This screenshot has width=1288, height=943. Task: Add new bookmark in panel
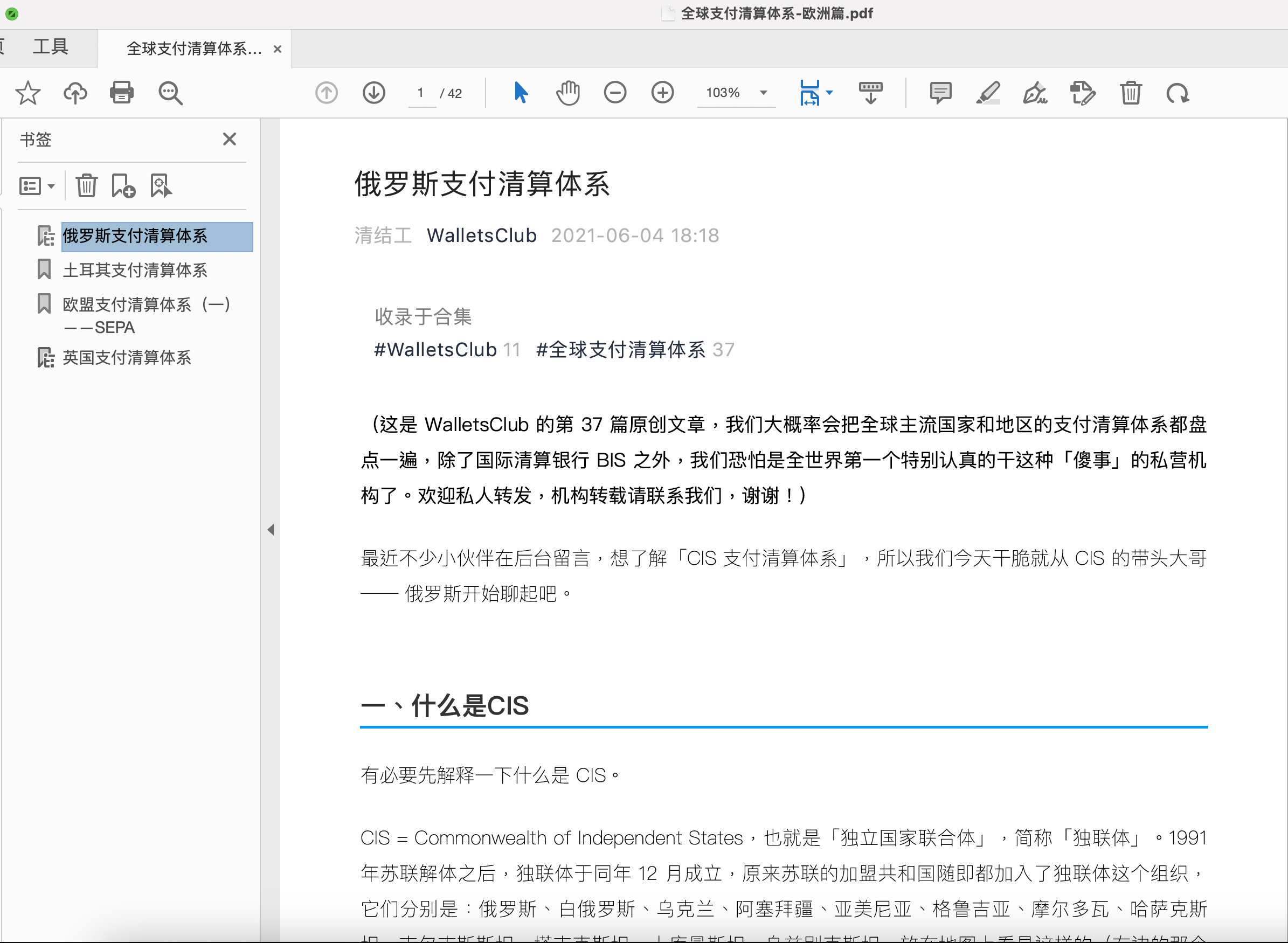[123, 186]
